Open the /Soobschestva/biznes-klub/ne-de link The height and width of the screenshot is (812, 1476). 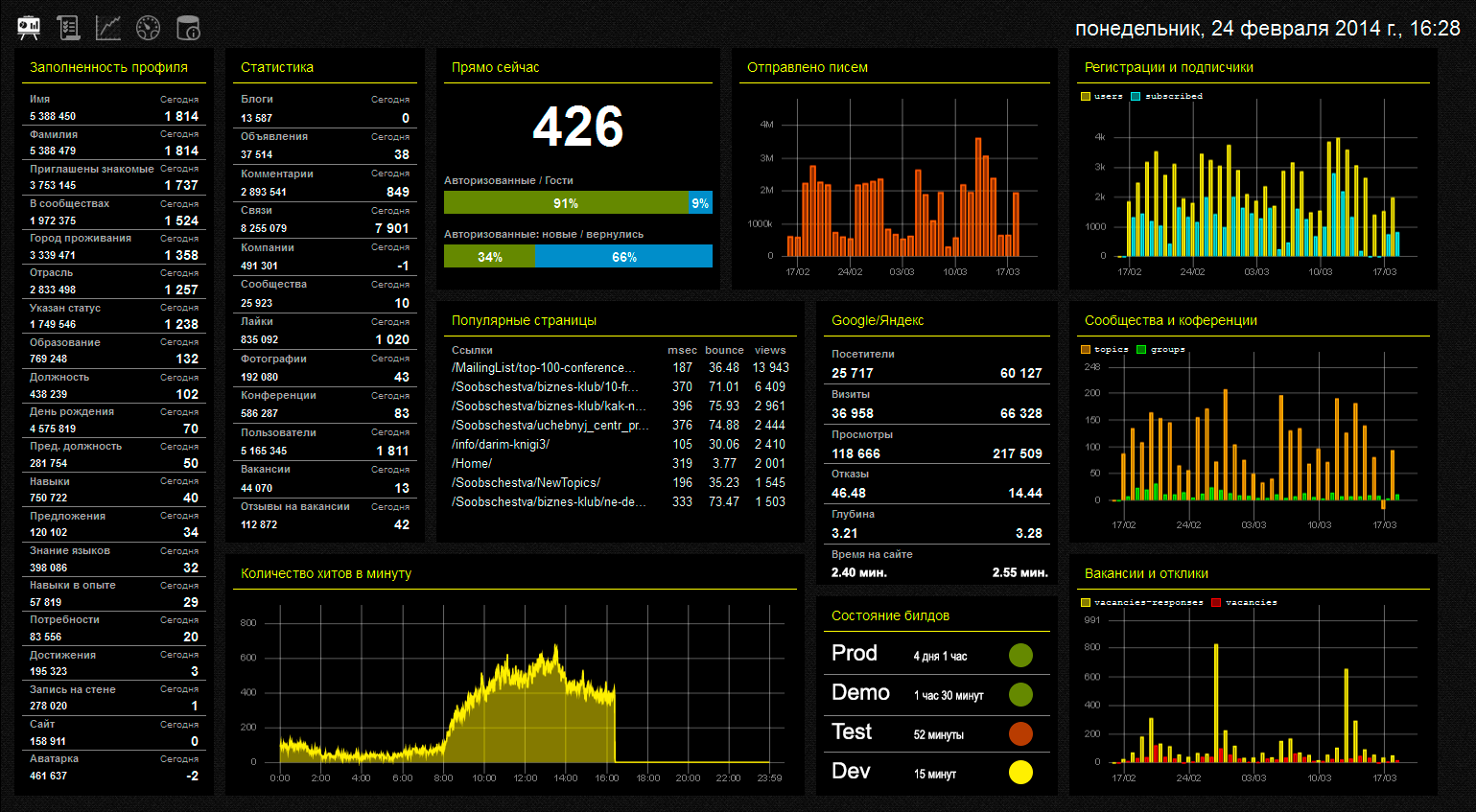pos(549,502)
